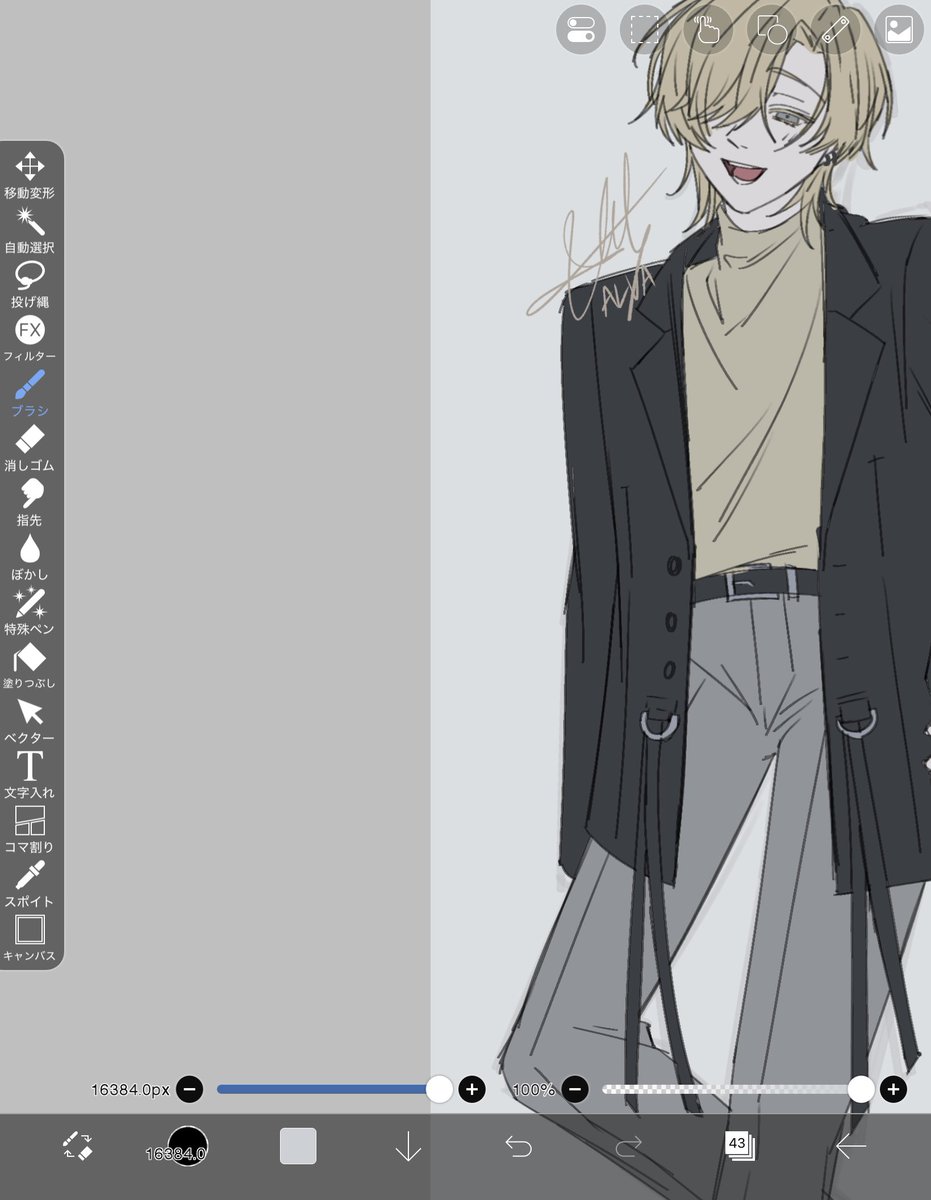
Task: Decrease opacity with the minus button
Action: click(x=575, y=1089)
